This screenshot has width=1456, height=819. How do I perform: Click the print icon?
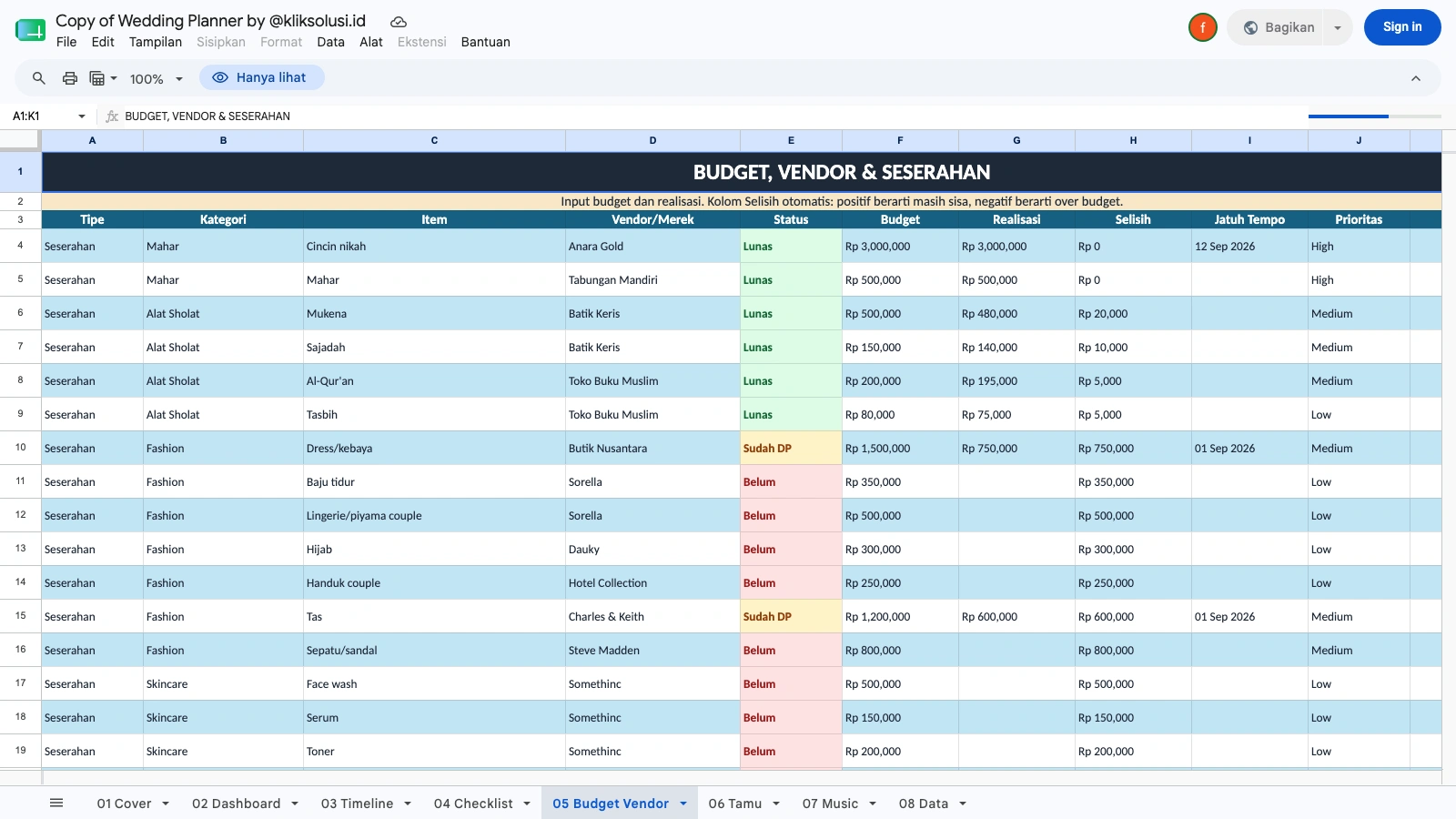tap(70, 78)
